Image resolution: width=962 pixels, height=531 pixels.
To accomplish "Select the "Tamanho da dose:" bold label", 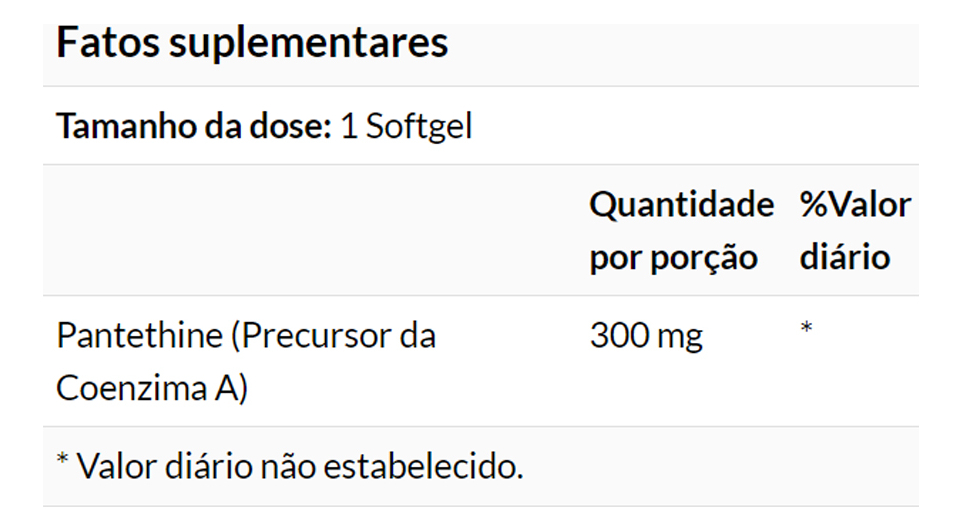I will [193, 127].
